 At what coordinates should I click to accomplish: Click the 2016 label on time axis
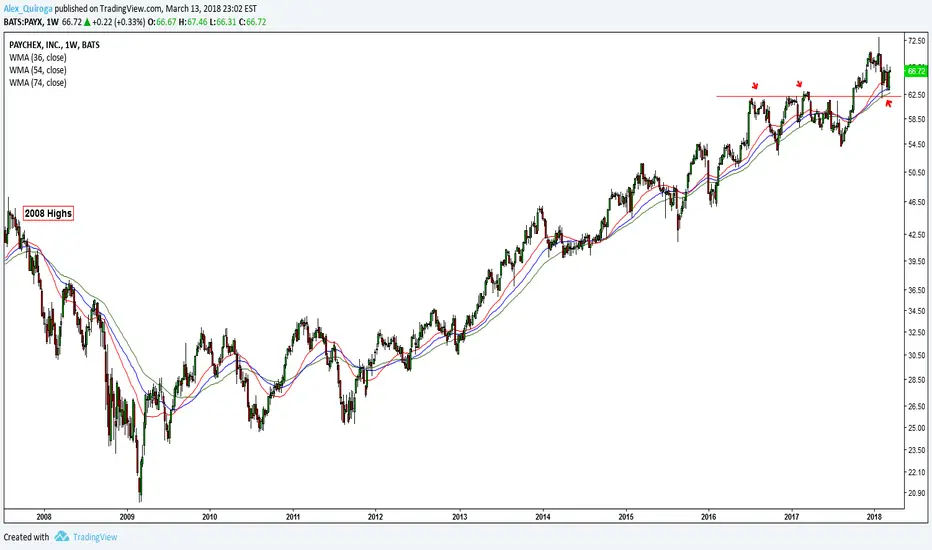tap(709, 517)
